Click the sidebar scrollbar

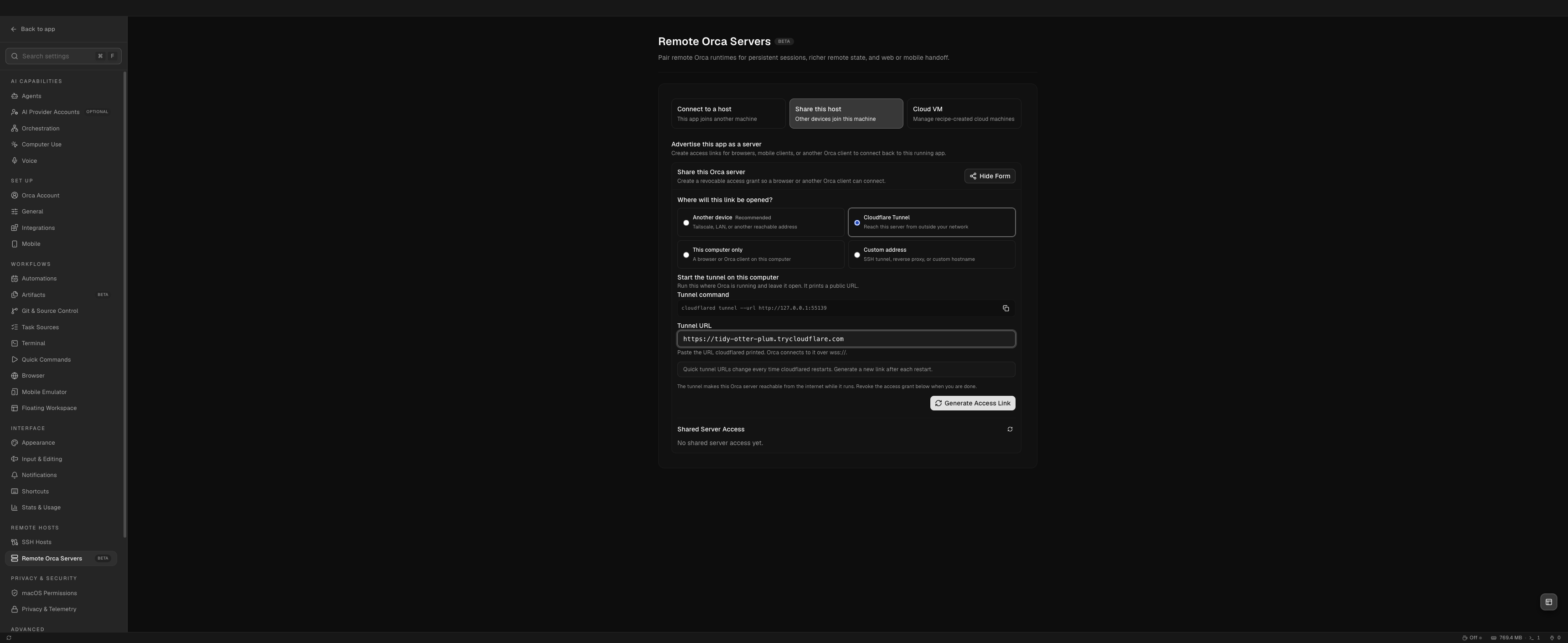click(125, 305)
